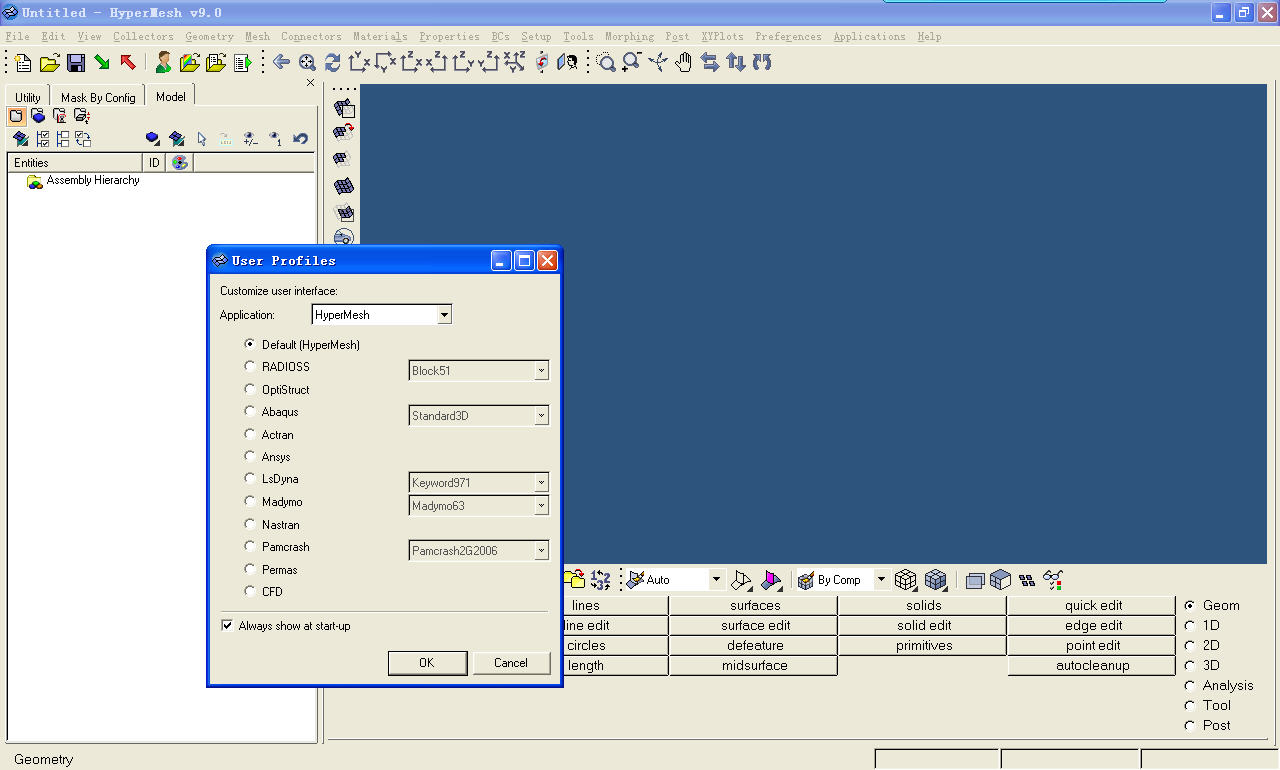The width and height of the screenshot is (1280, 770).
Task: Open the Preferences menu
Action: click(788, 37)
